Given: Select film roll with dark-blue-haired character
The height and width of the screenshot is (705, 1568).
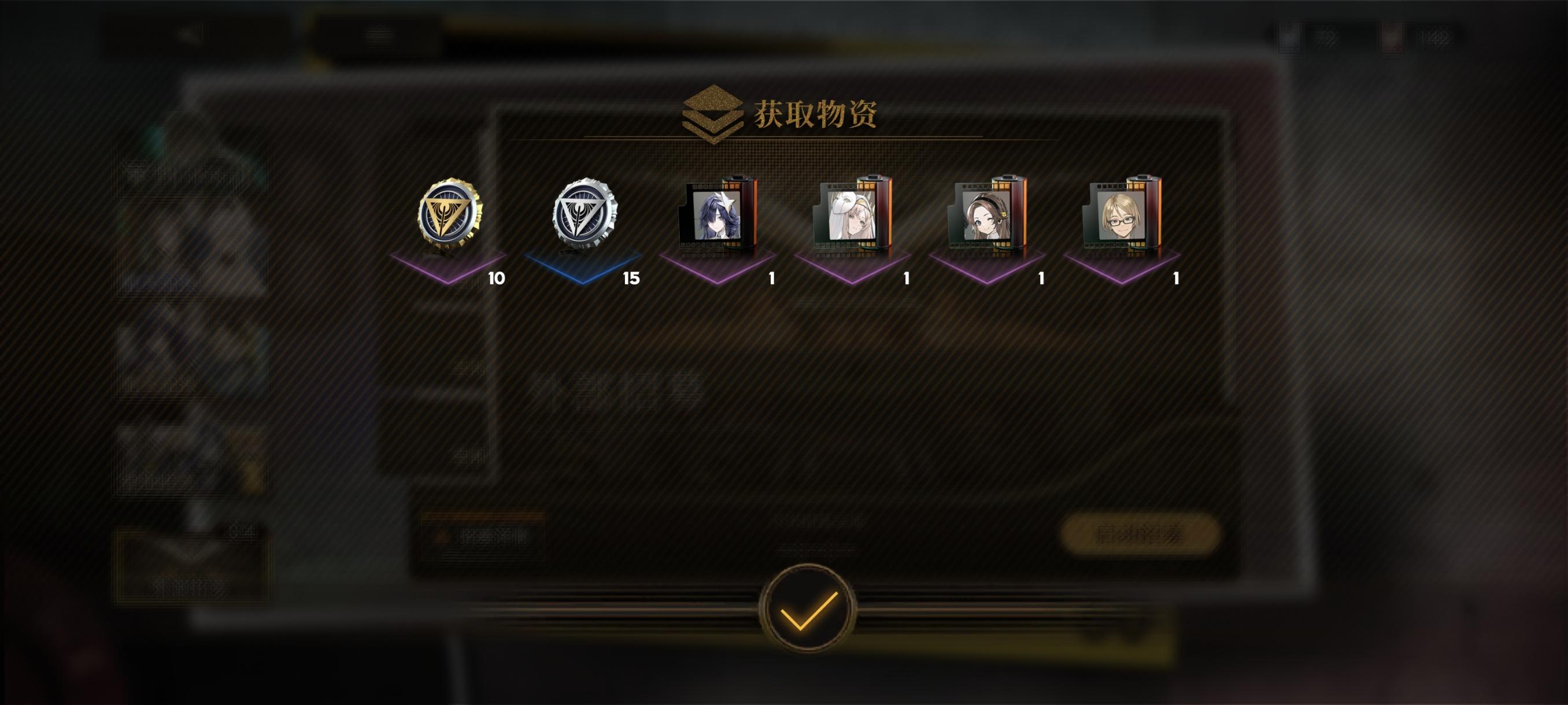Looking at the screenshot, I should click(x=718, y=213).
